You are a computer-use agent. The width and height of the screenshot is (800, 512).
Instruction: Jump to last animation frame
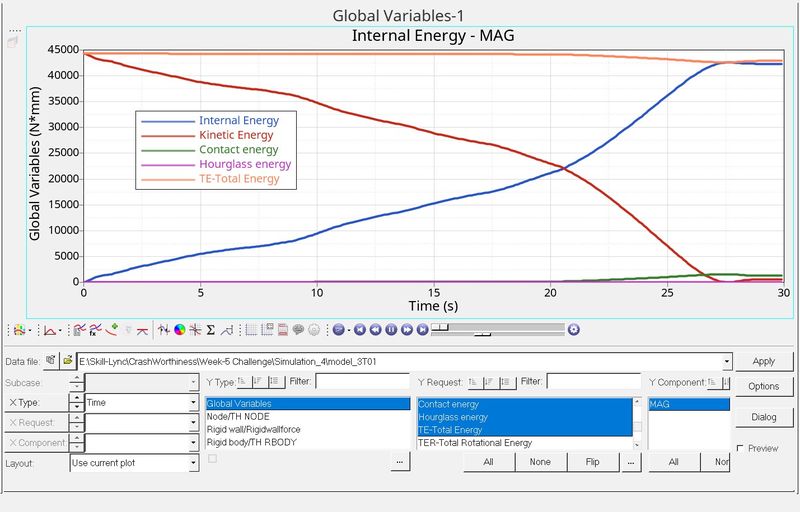(x=422, y=330)
